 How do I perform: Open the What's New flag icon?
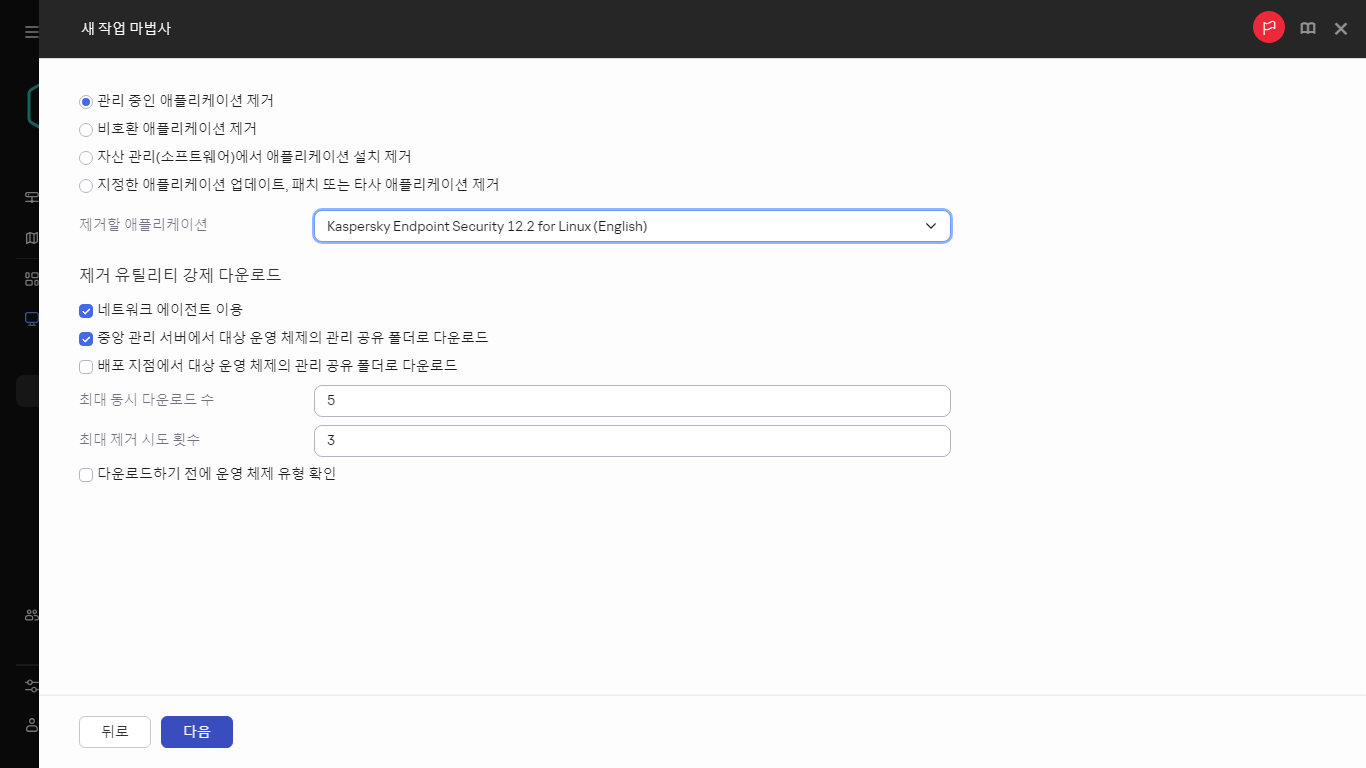tap(1268, 27)
